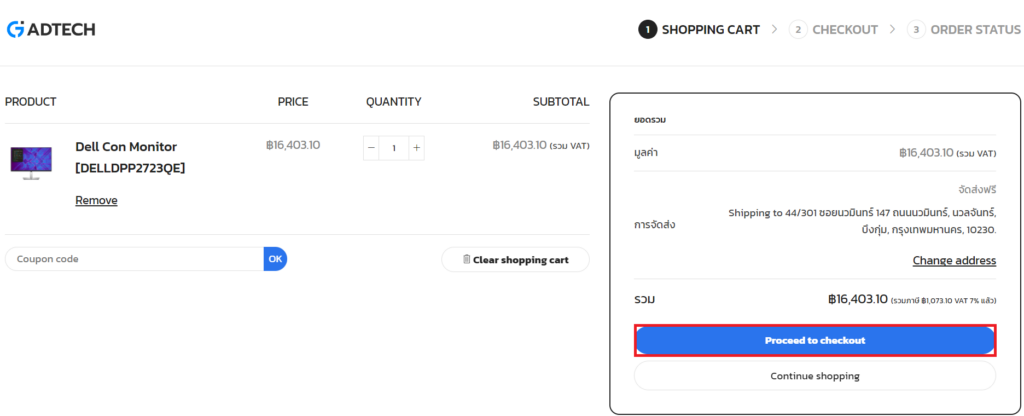Click Continue shopping
Viewport: 1024px width, 416px height.
tap(814, 376)
